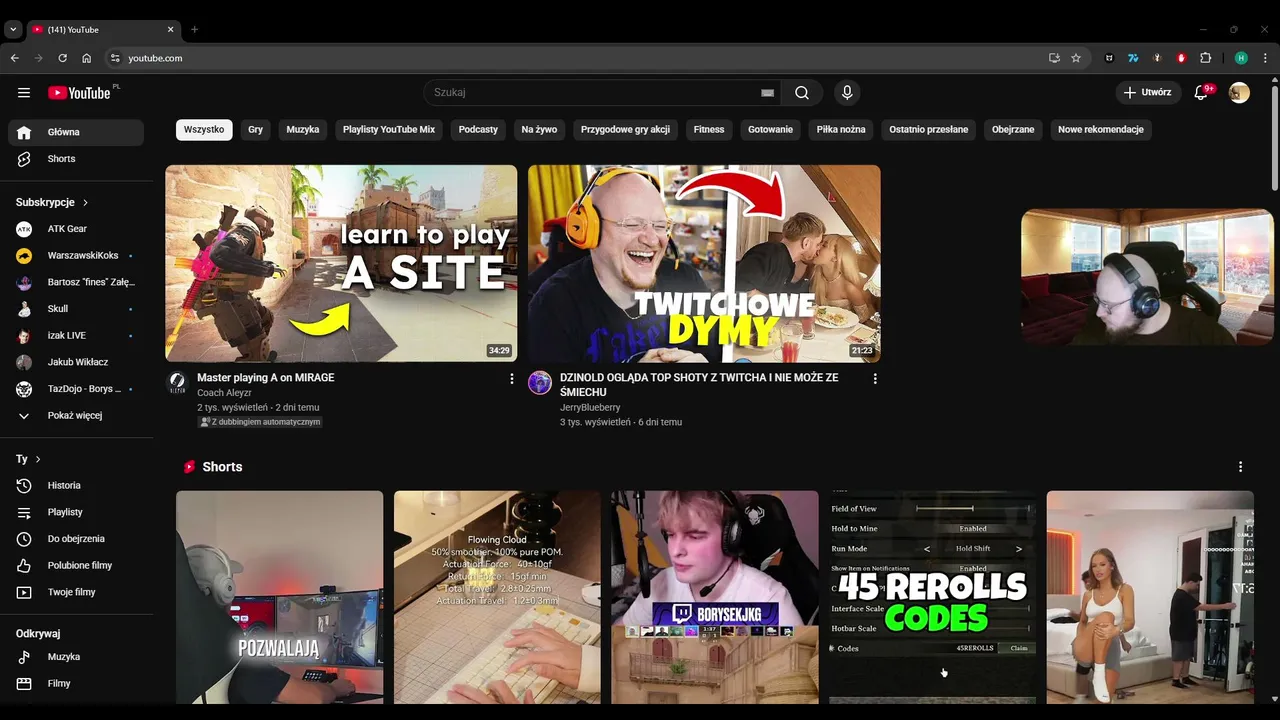Open the on-screen keyboard icon in search box

pos(768,93)
